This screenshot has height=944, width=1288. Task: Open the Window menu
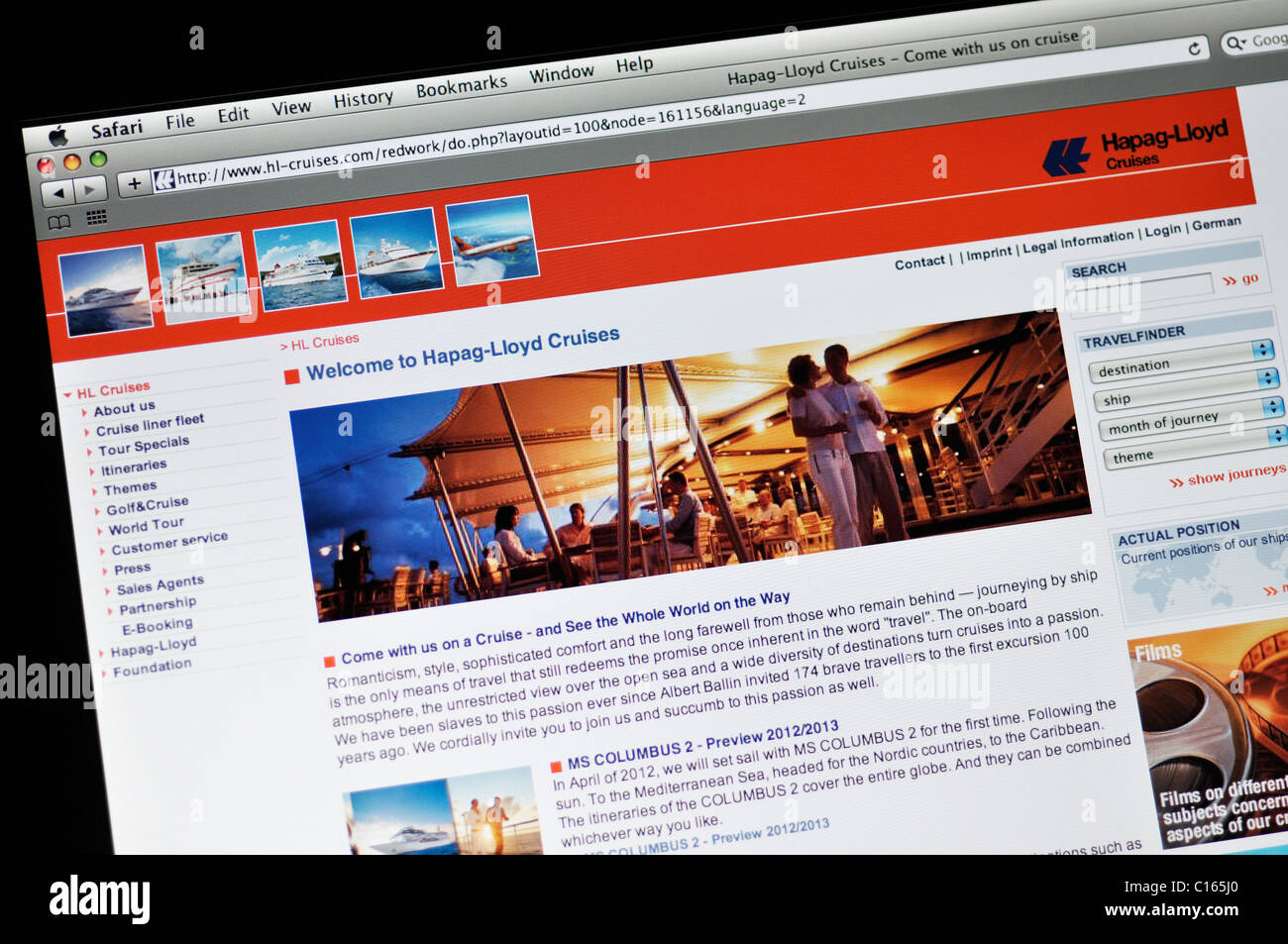[x=562, y=74]
